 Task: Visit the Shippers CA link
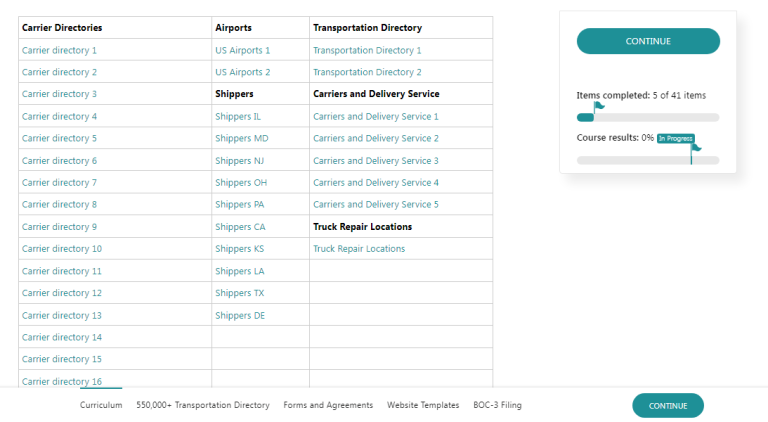click(x=240, y=227)
